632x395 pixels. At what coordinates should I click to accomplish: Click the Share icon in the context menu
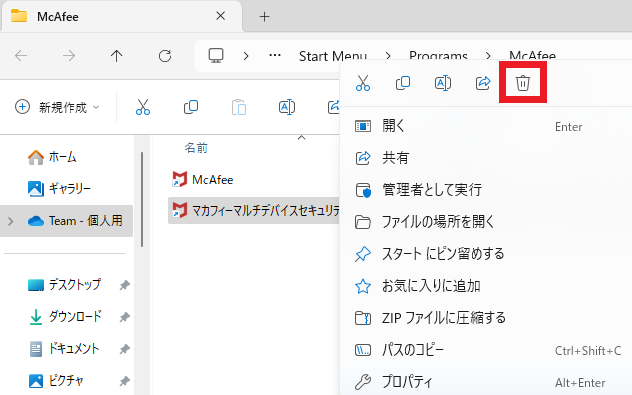tap(483, 83)
